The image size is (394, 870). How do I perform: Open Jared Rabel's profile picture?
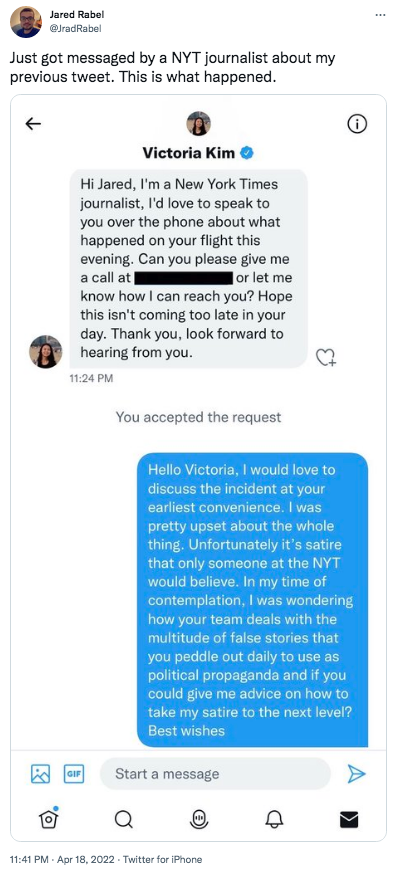tap(26, 22)
